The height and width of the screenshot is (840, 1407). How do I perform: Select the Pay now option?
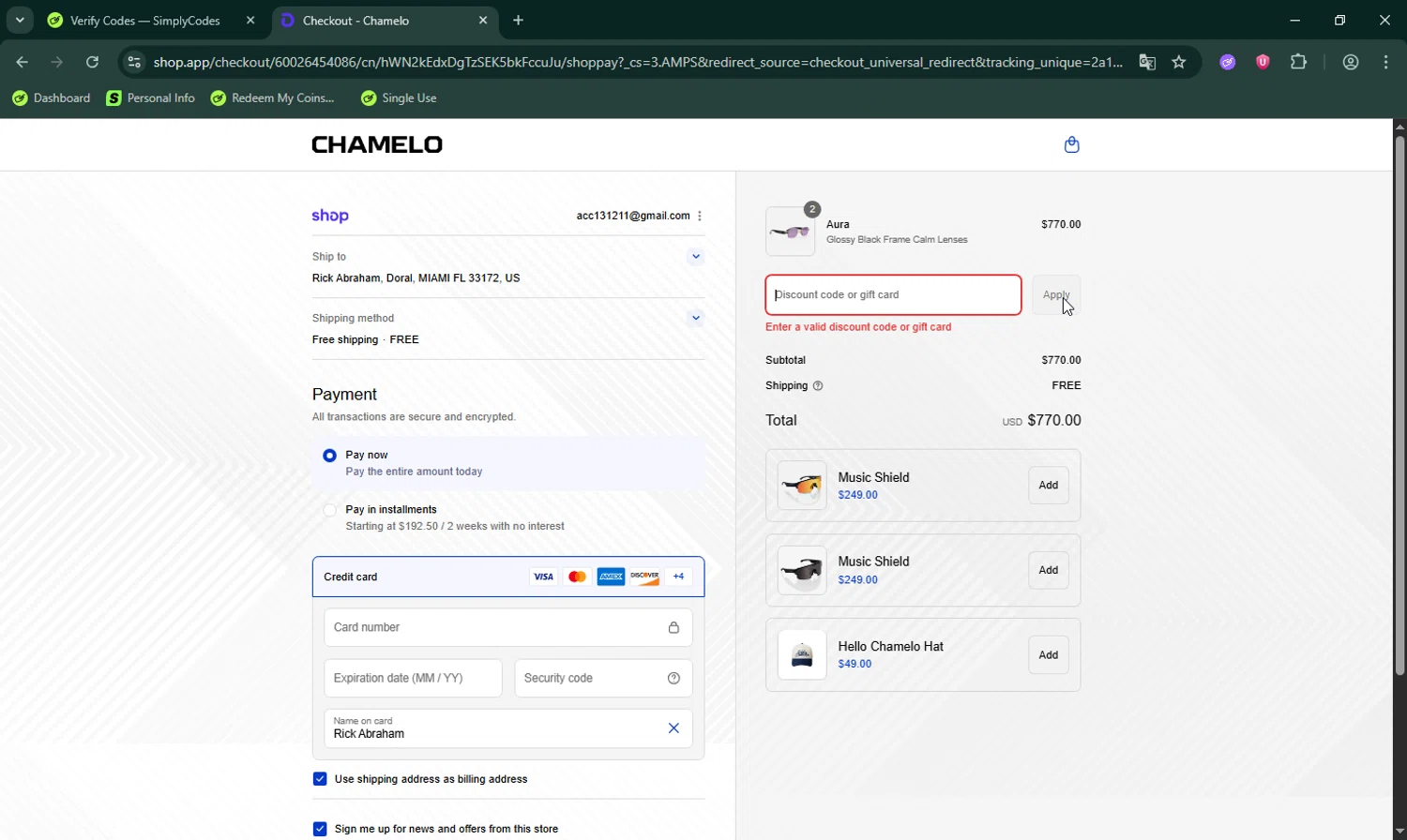pos(329,456)
